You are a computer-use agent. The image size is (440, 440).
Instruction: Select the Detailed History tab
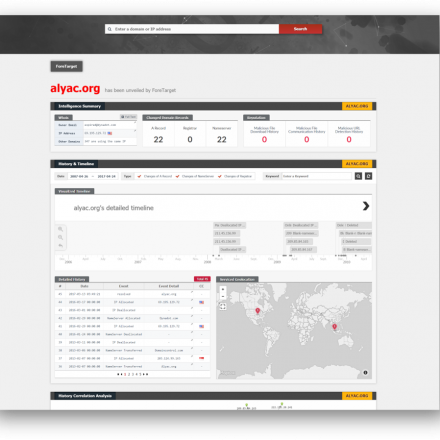(72, 279)
